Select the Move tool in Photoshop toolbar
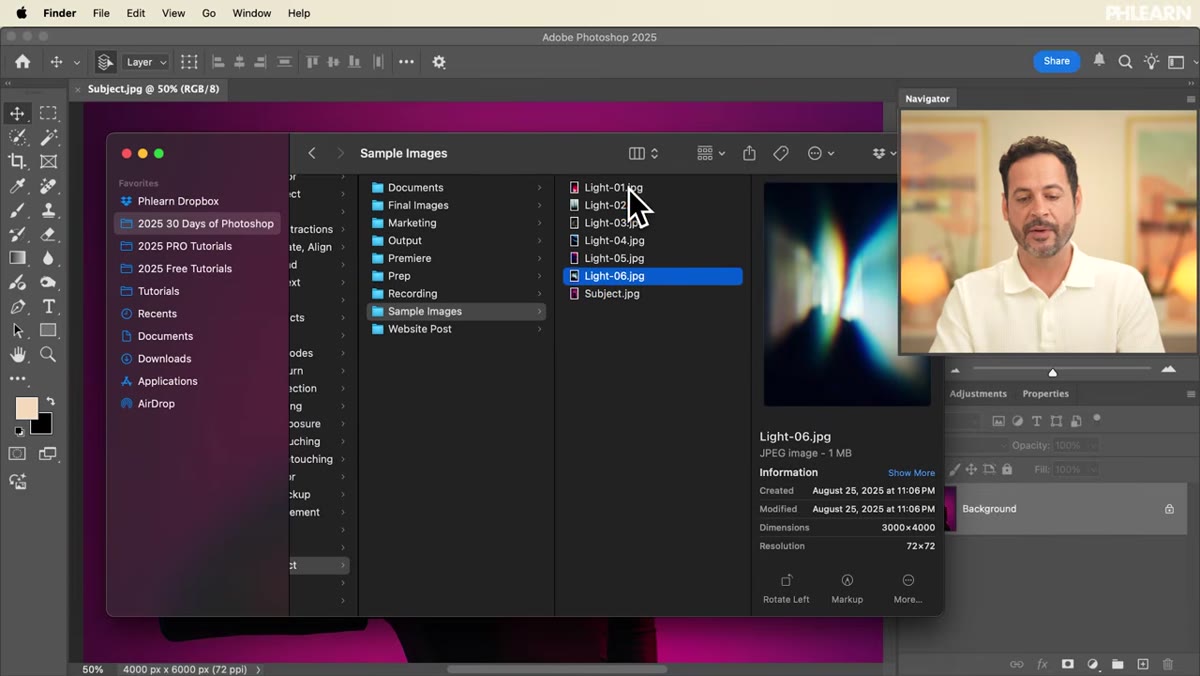The height and width of the screenshot is (676, 1200). pos(17,113)
